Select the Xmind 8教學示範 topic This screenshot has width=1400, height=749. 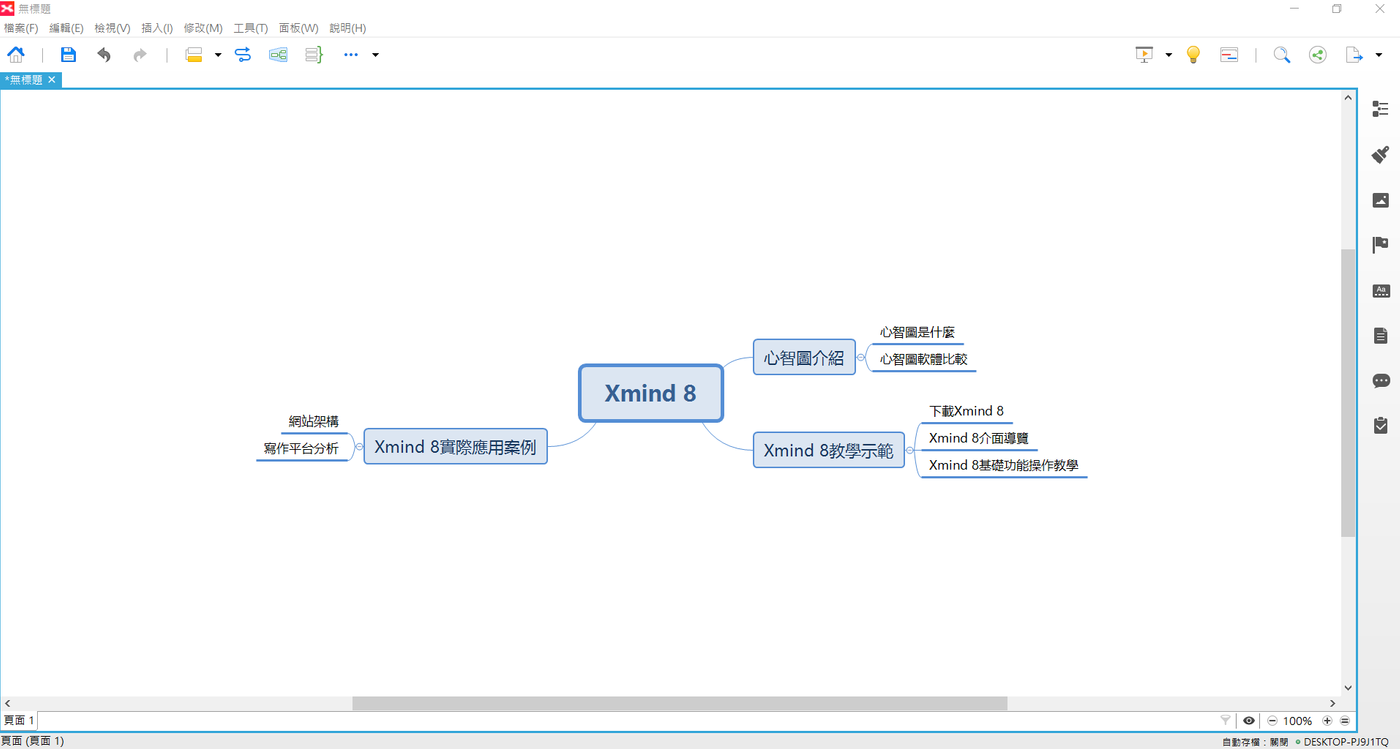pyautogui.click(x=828, y=450)
